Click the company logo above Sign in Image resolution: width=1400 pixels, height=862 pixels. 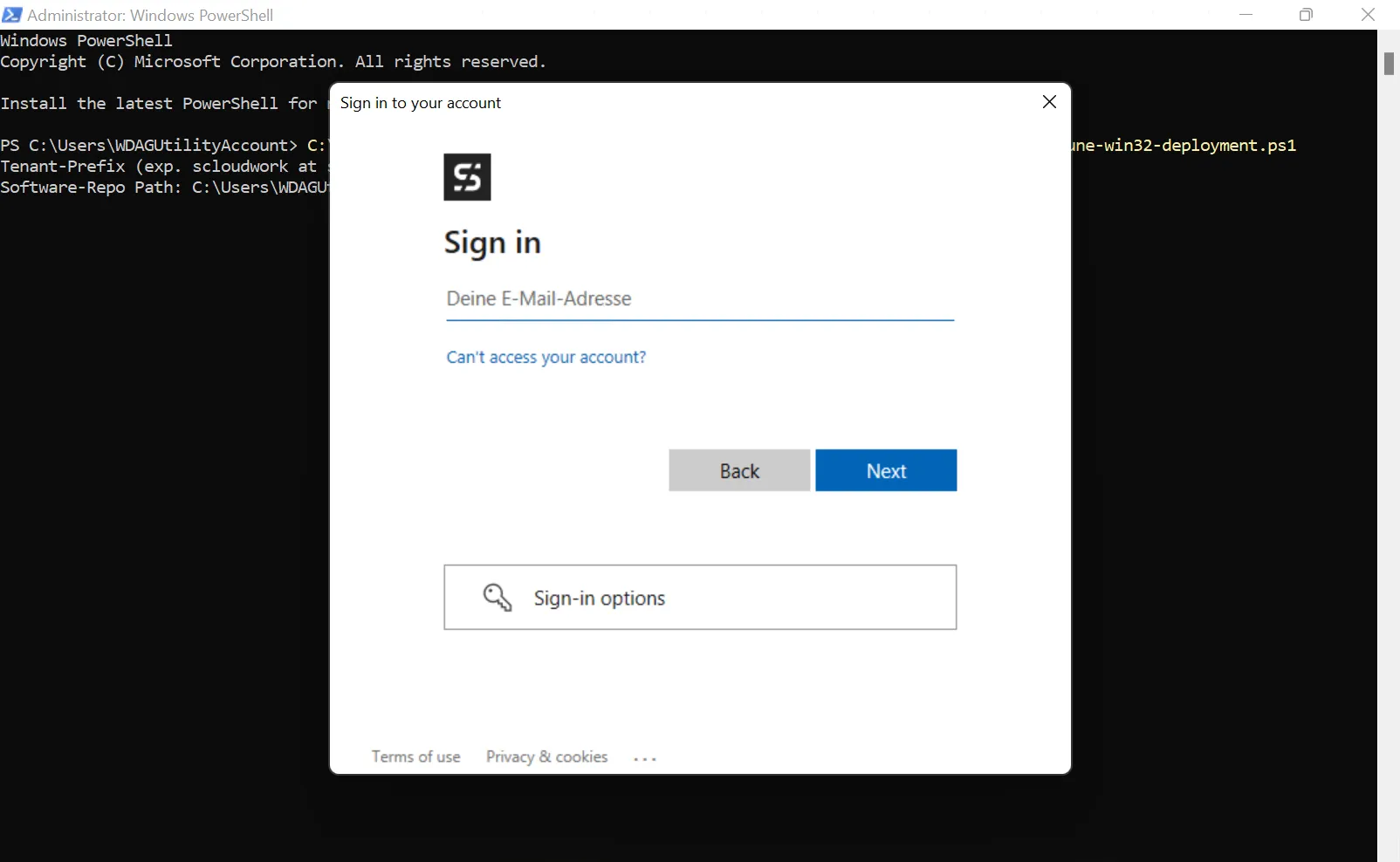(x=467, y=177)
